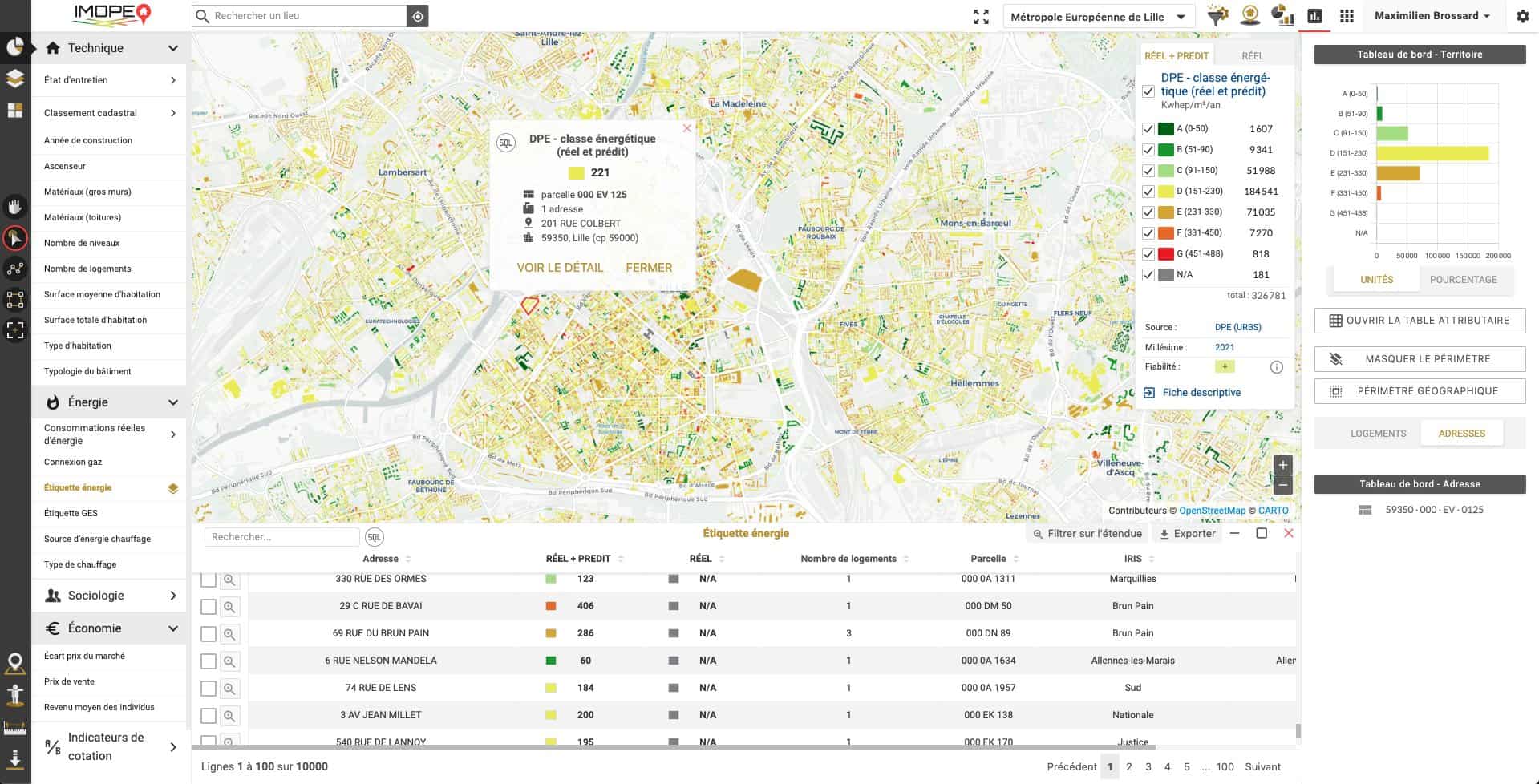This screenshot has height=784, width=1539.
Task: Open the attribute table button
Action: point(1420,321)
